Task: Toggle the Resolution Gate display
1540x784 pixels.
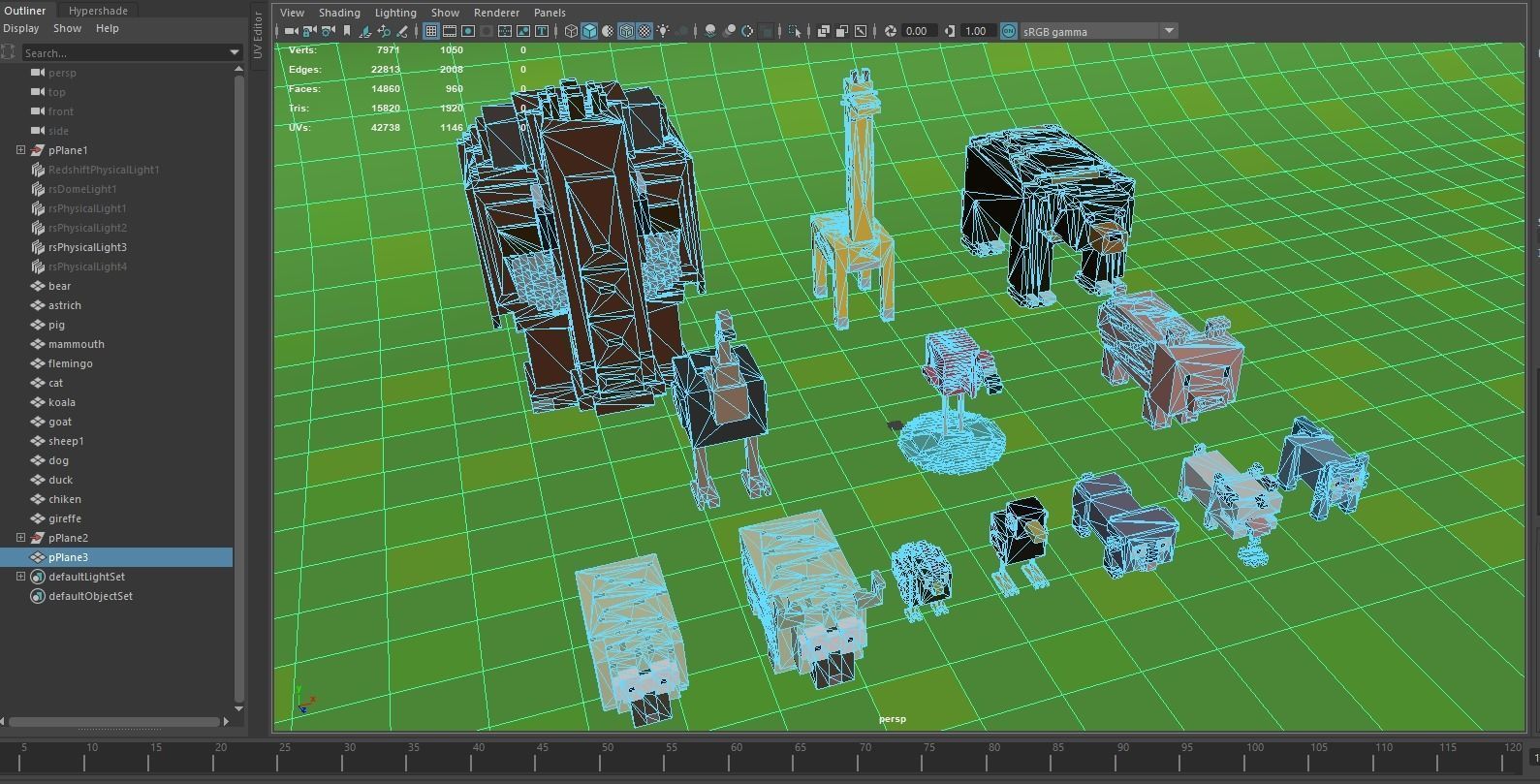Action: tap(468, 31)
